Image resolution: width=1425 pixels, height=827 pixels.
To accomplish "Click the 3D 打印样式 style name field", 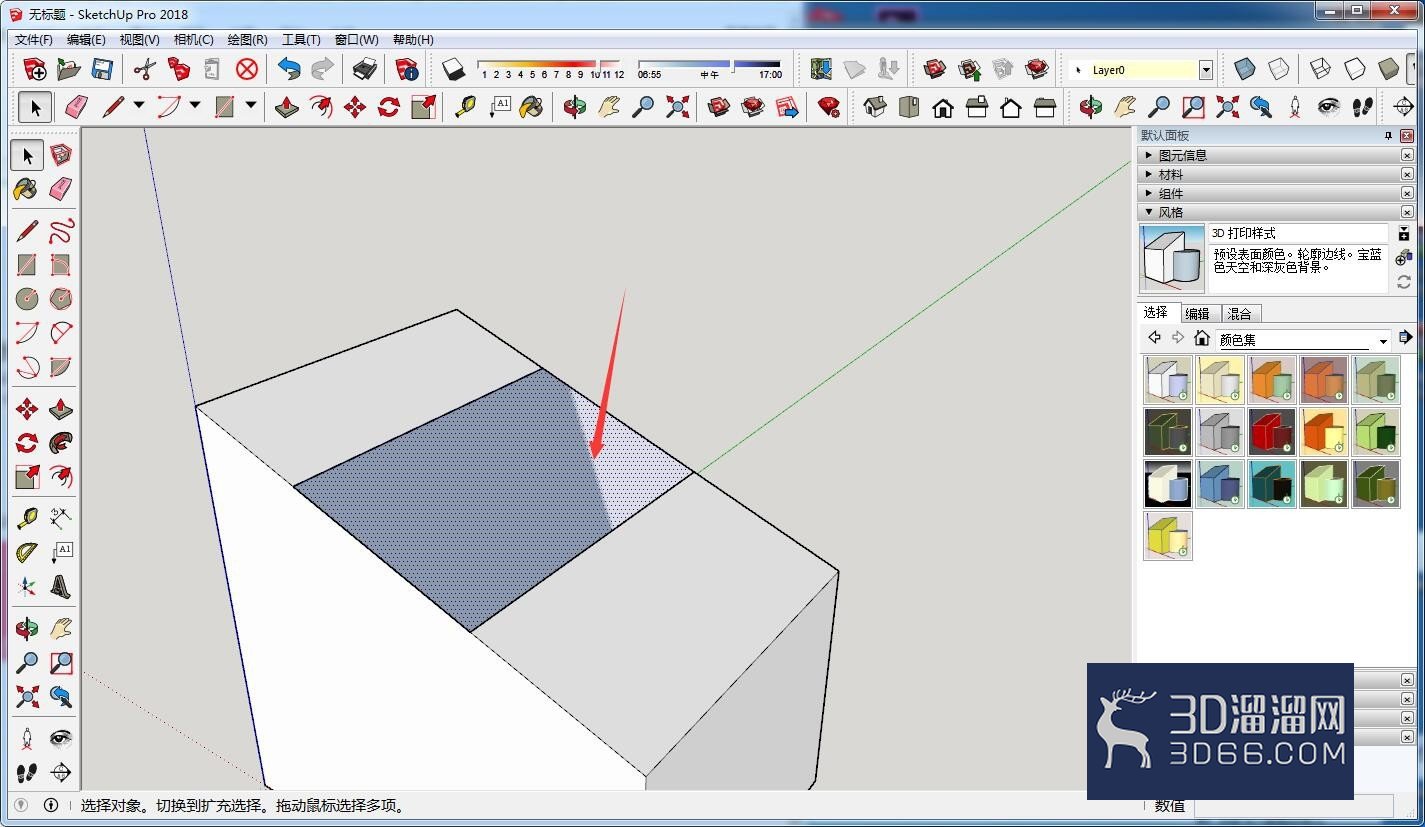I will click(x=1298, y=233).
